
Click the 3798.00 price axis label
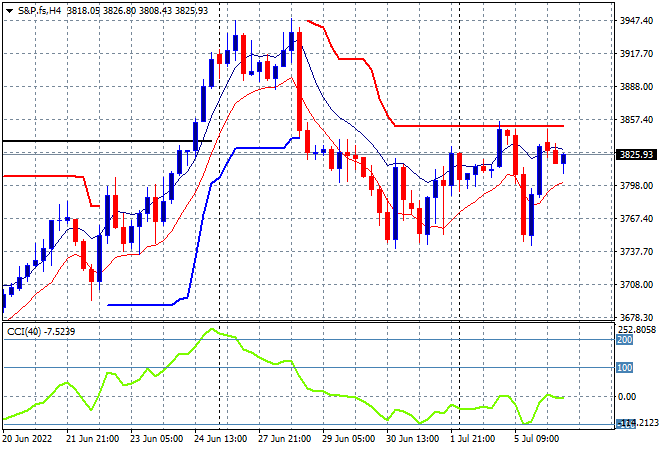coord(636,186)
